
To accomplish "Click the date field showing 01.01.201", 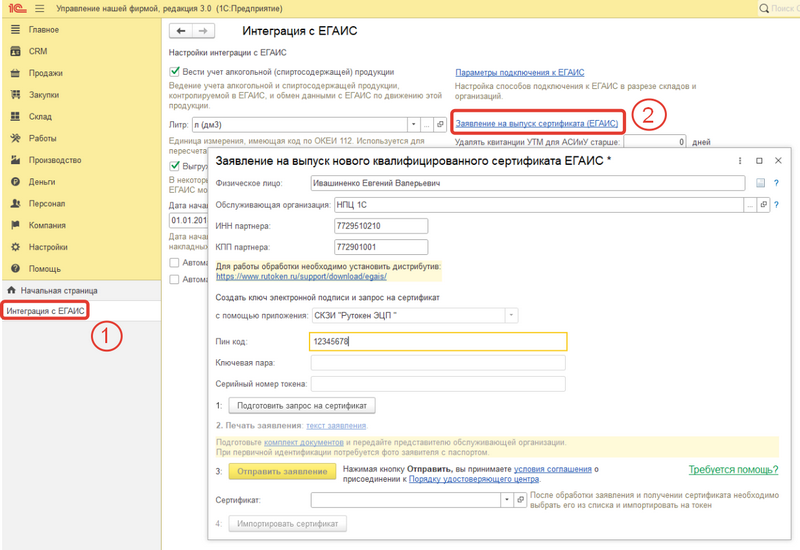I will tap(188, 220).
